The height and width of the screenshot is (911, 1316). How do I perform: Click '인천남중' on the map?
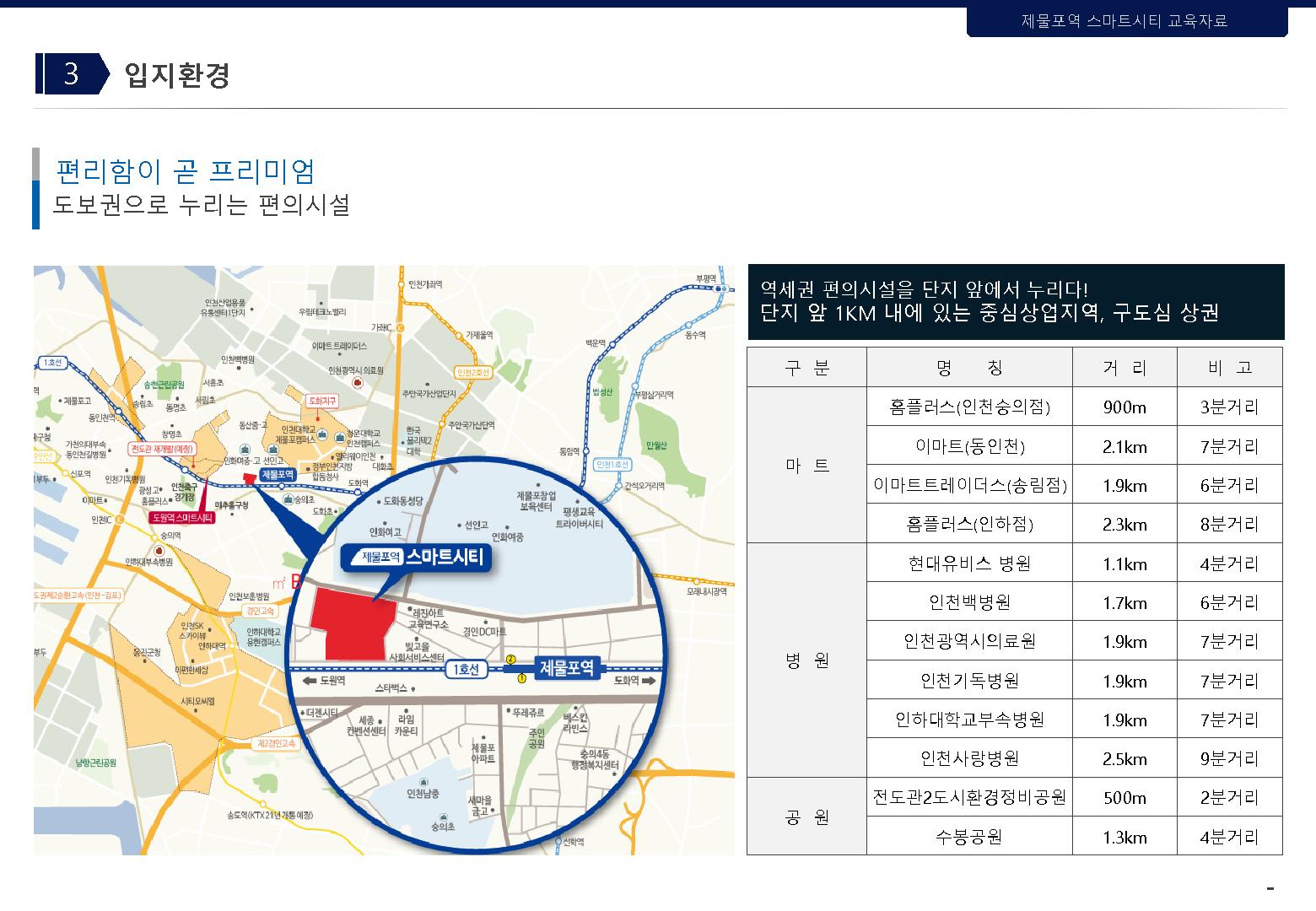423,795
